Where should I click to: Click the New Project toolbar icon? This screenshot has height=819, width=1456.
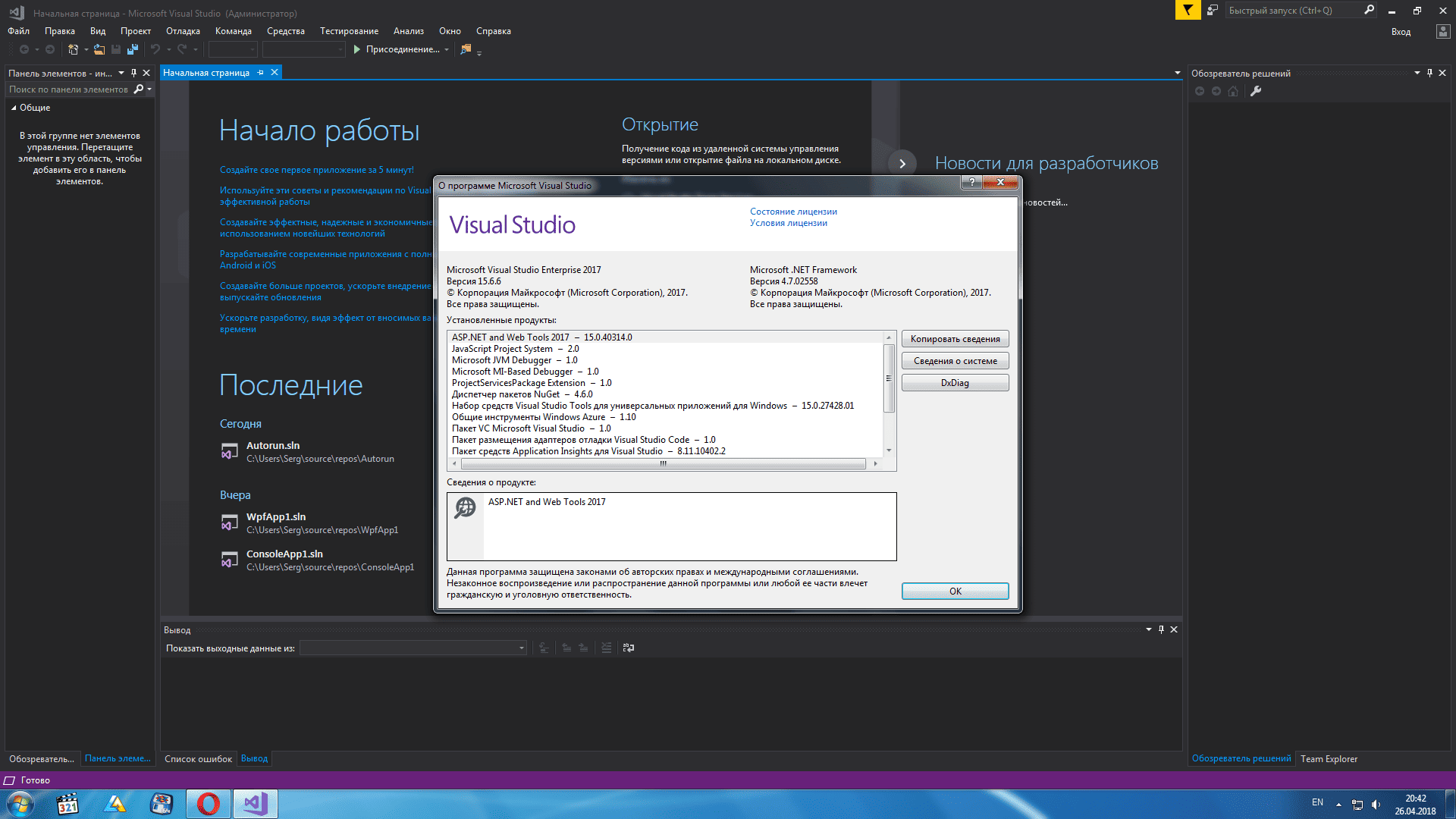pos(73,49)
